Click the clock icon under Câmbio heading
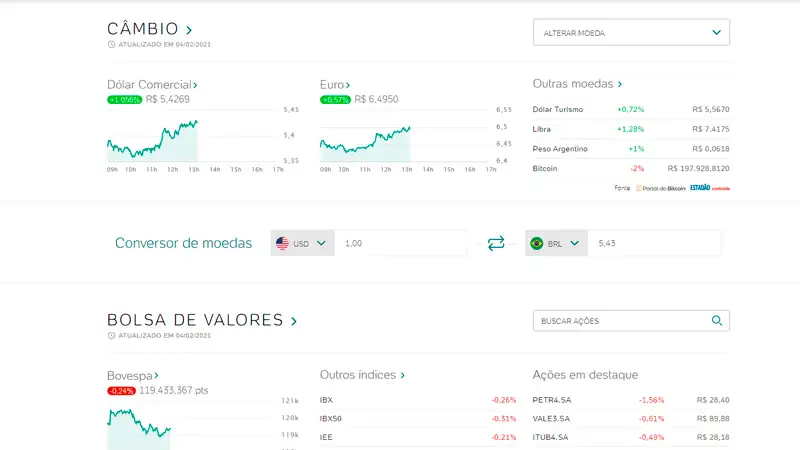The image size is (800, 450). pyautogui.click(x=111, y=45)
